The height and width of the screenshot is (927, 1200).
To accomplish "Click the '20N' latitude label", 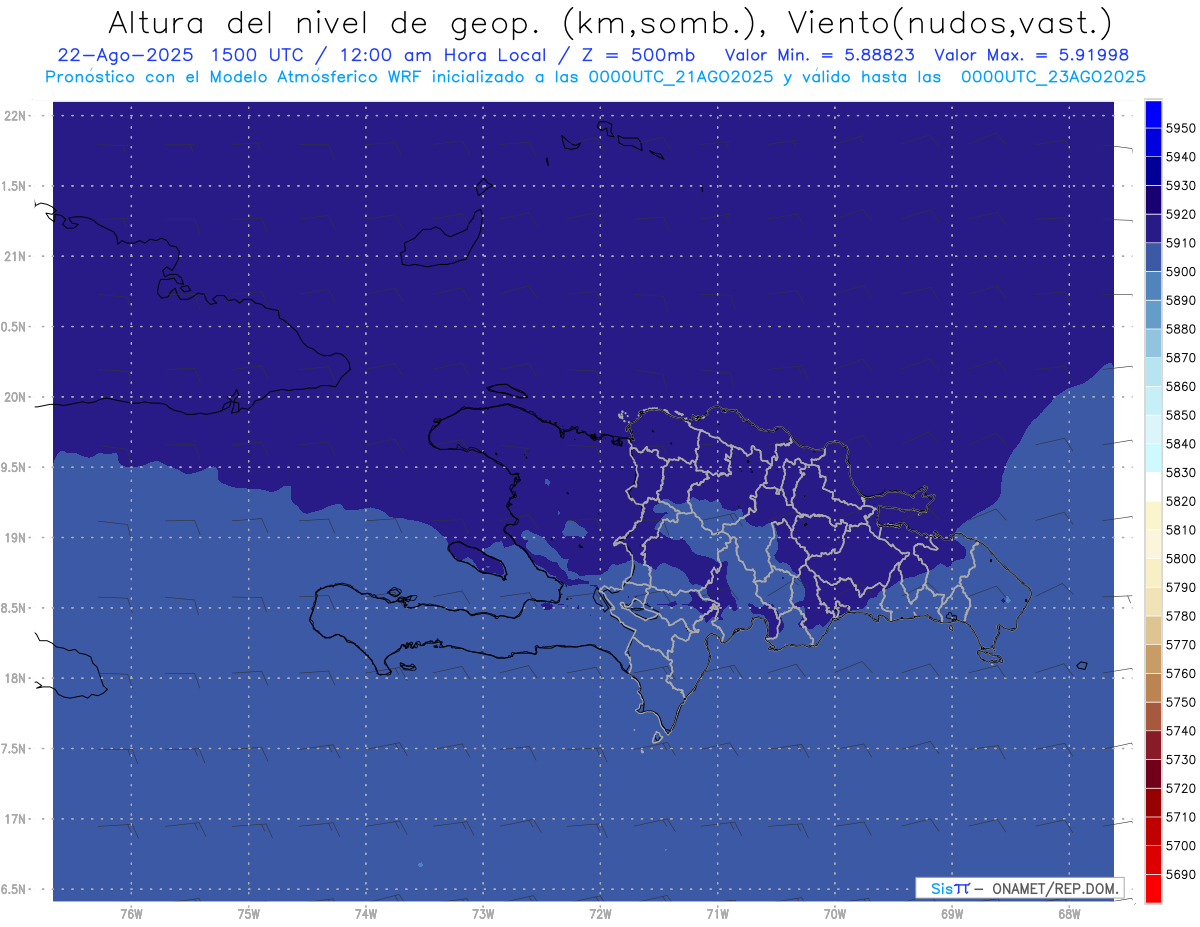I will (x=17, y=397).
